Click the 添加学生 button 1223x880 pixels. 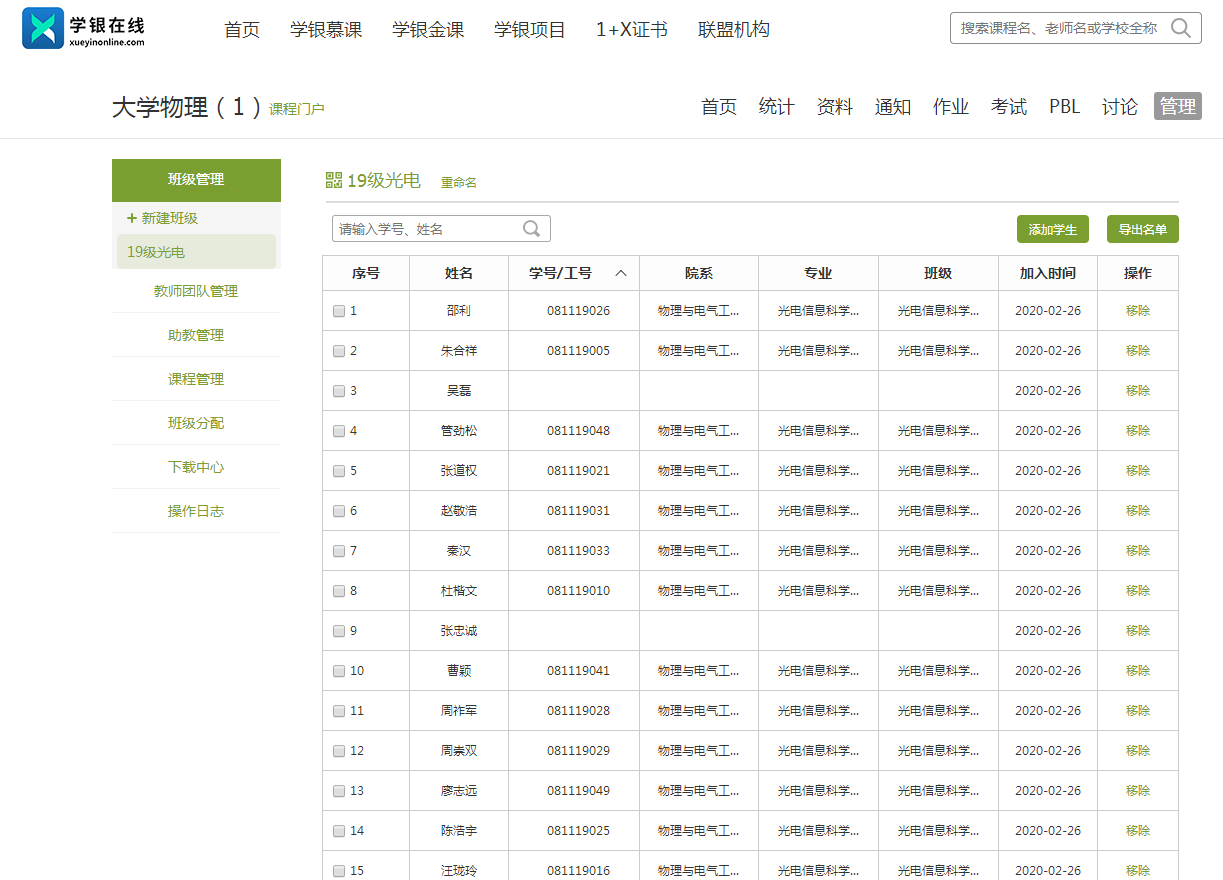tap(1052, 229)
